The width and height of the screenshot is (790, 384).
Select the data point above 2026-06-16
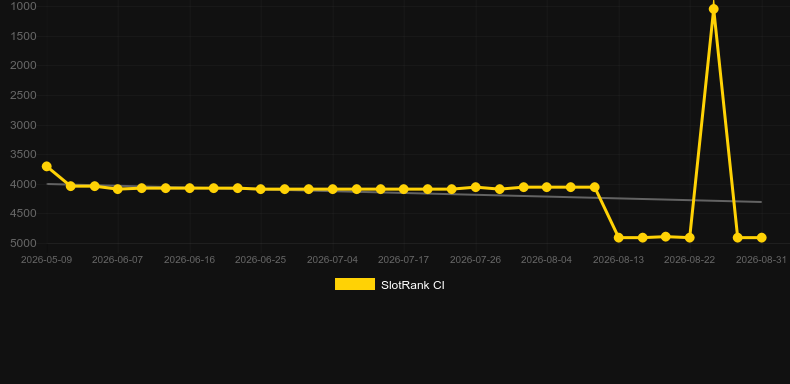(x=189, y=188)
